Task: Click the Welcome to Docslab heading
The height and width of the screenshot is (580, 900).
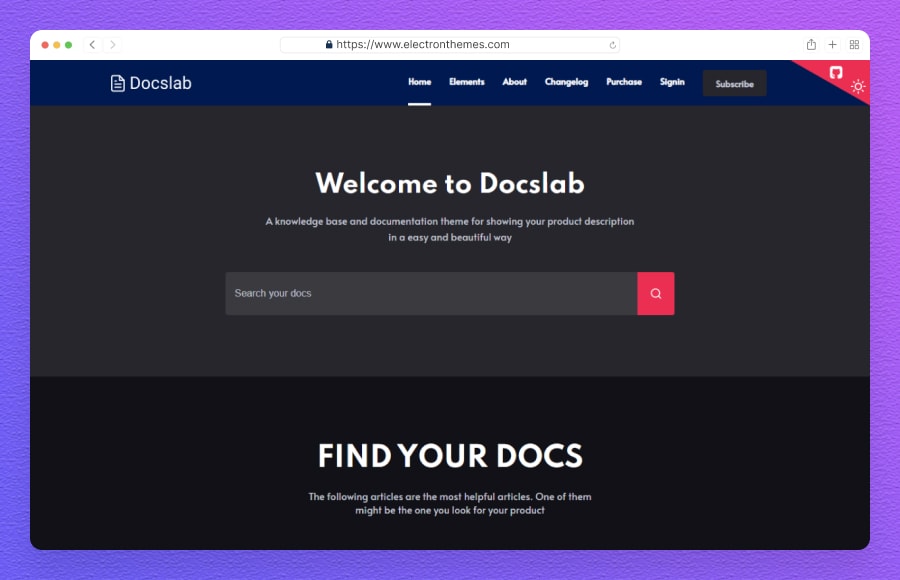Action: tap(450, 184)
